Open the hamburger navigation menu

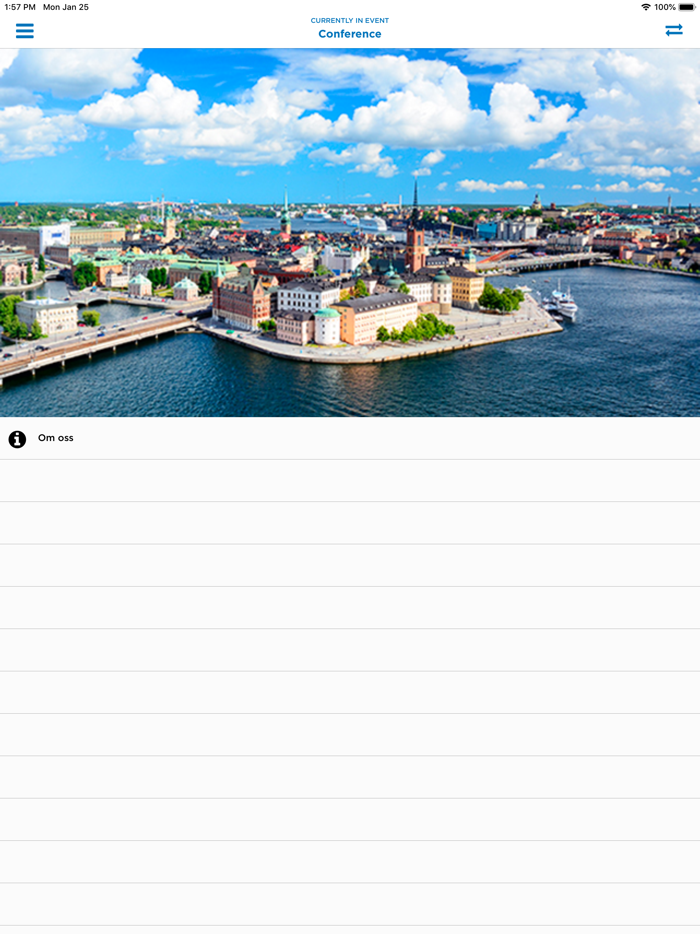click(24, 30)
